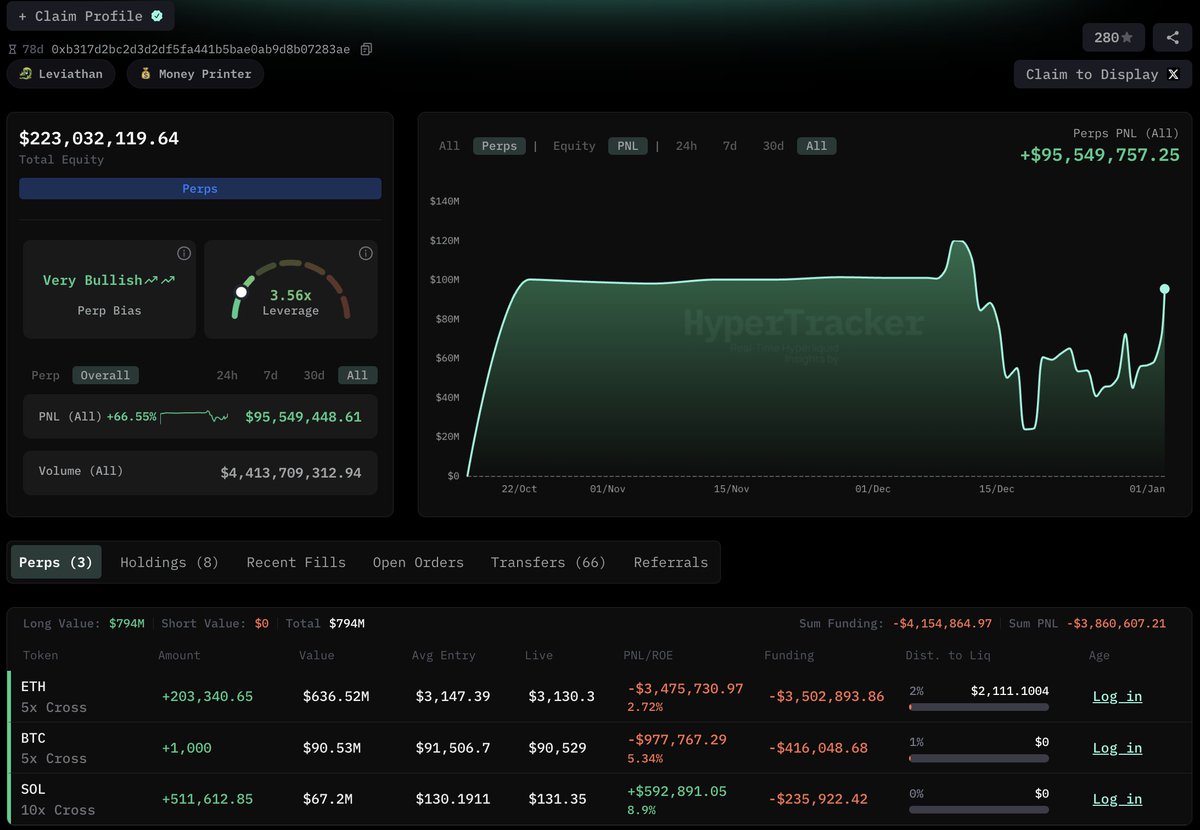Click the share icon button

(x=1172, y=37)
